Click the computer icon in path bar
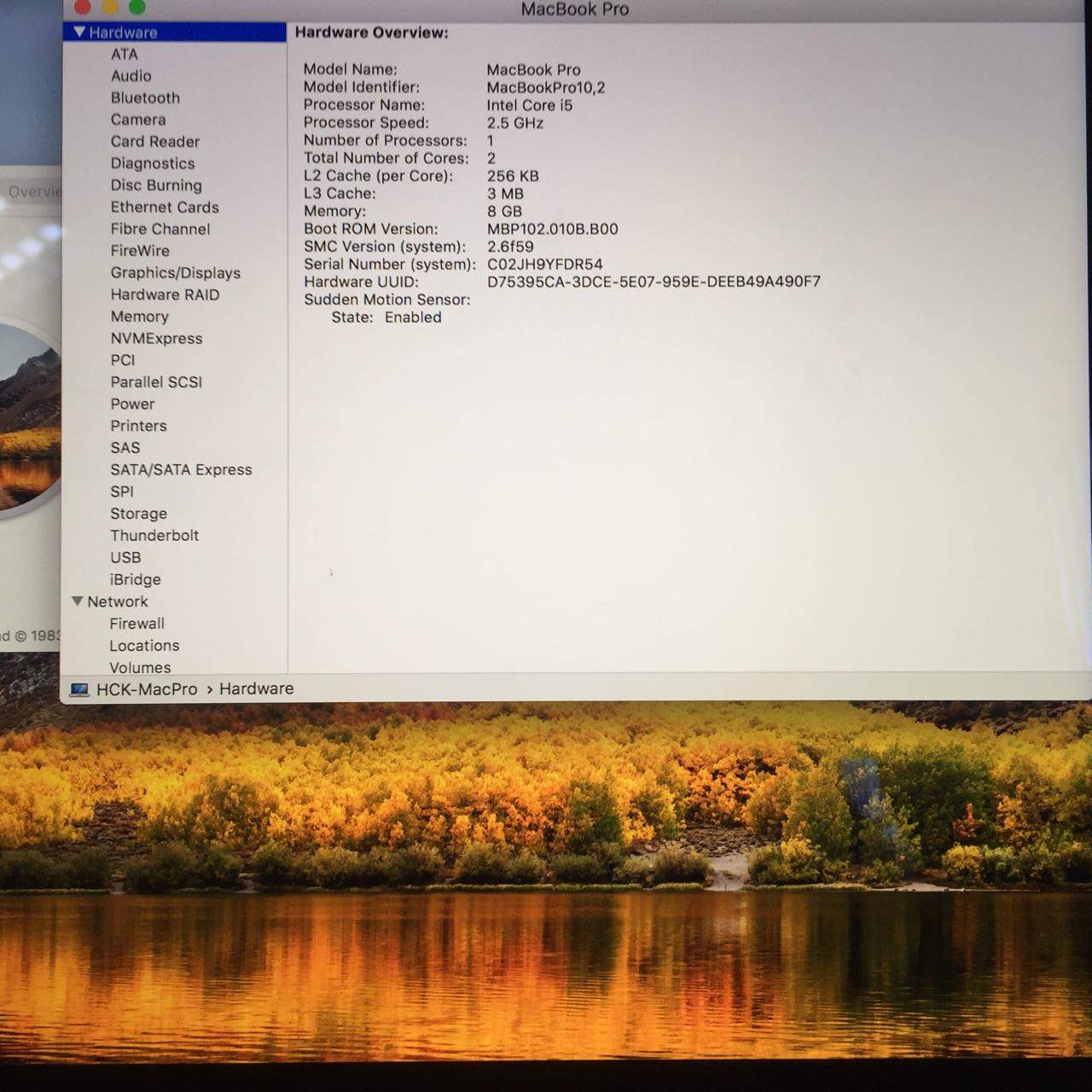This screenshot has height=1092, width=1092. 79,689
